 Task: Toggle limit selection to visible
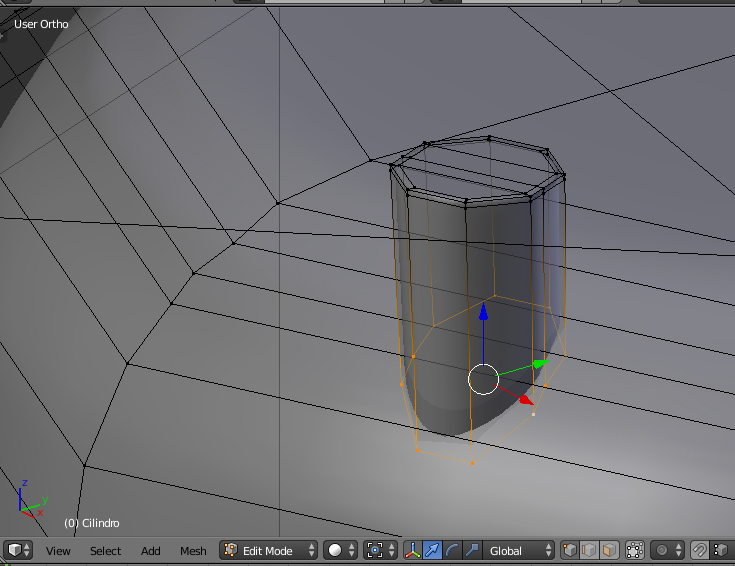coord(634,550)
